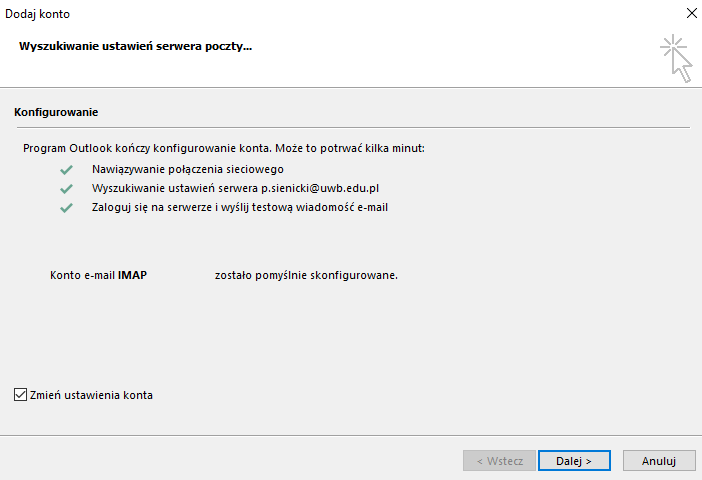This screenshot has width=702, height=480.
Task: Cancel the setup with the Anuluj button
Action: 659,461
